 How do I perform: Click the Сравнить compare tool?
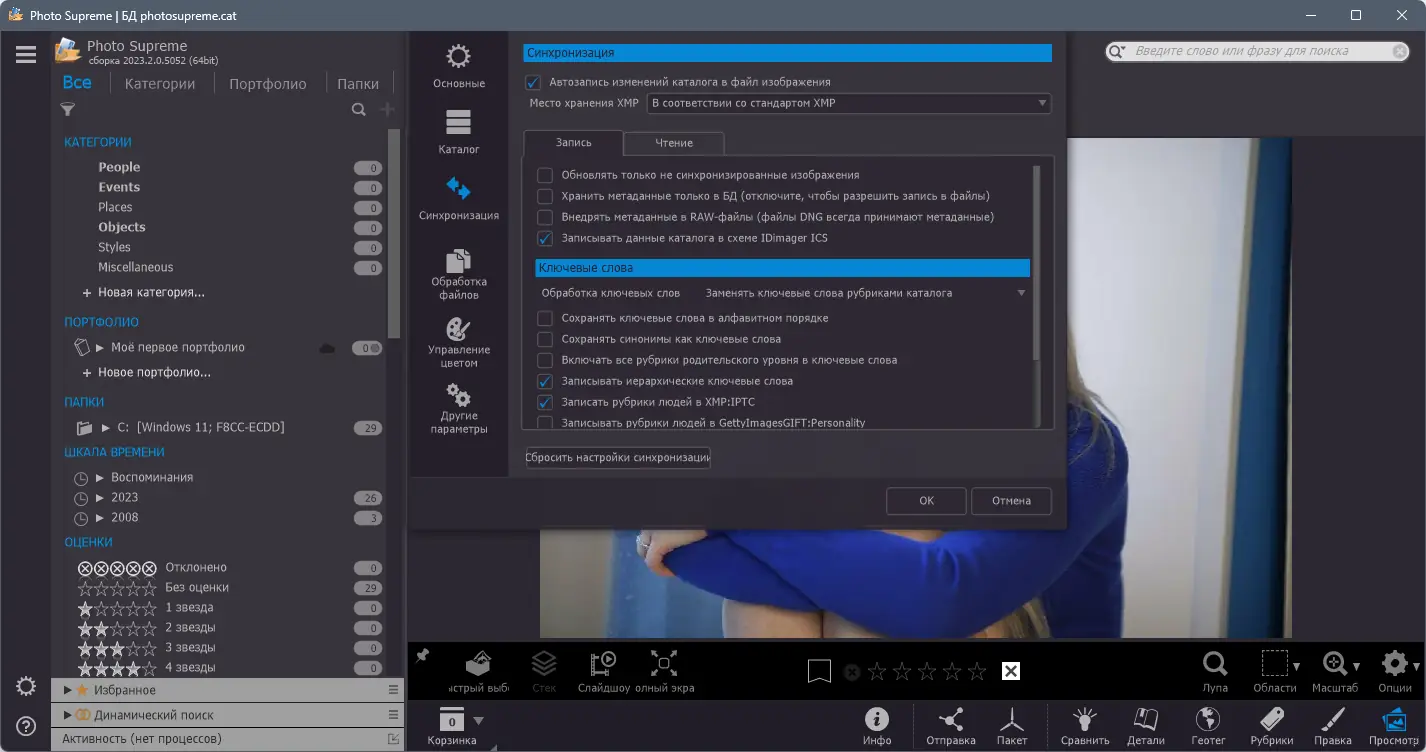pos(1085,727)
